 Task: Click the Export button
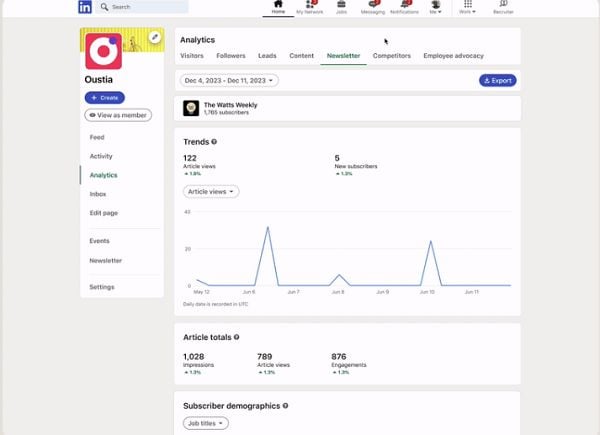pos(497,81)
